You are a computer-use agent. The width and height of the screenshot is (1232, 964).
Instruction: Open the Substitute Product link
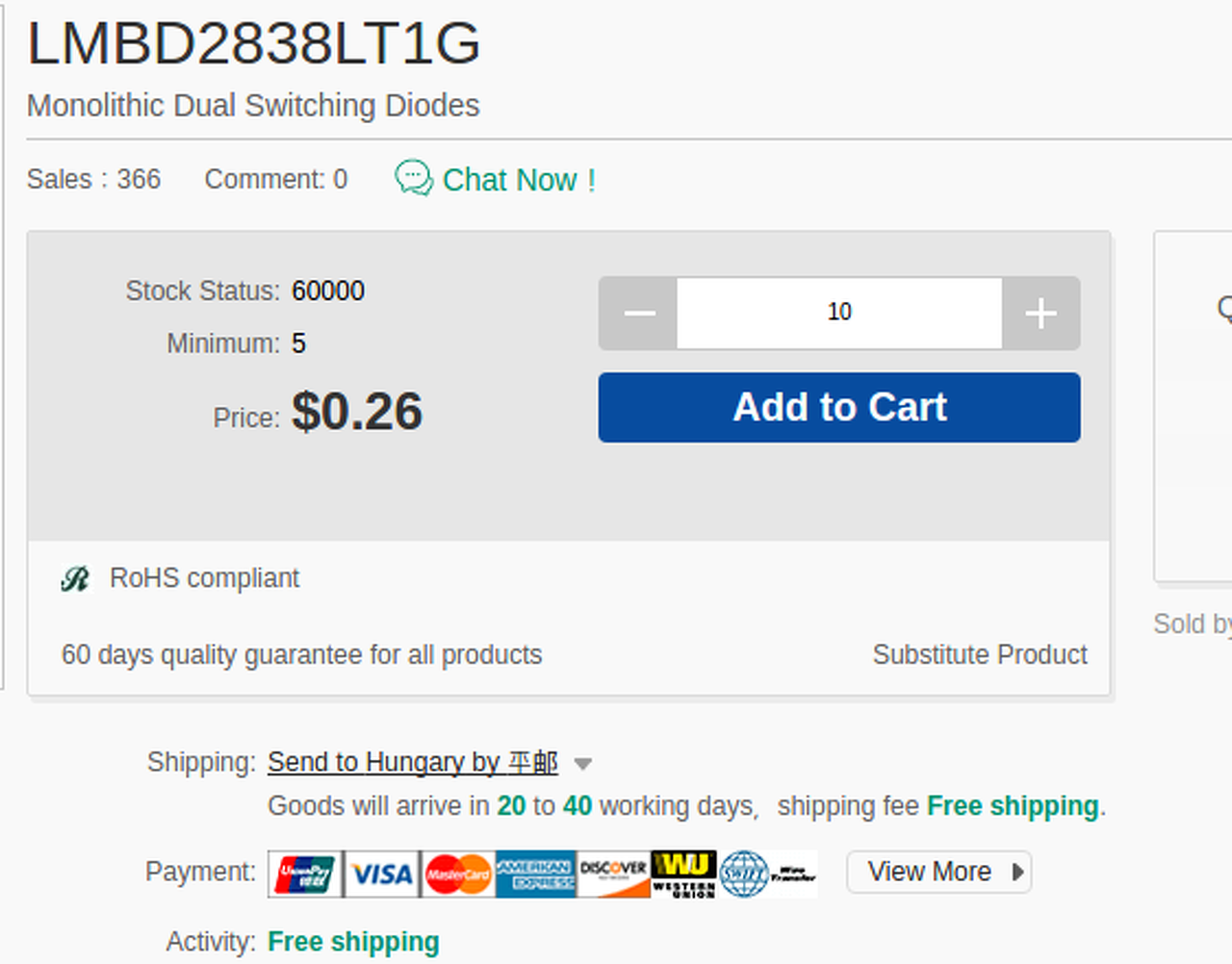pos(979,655)
